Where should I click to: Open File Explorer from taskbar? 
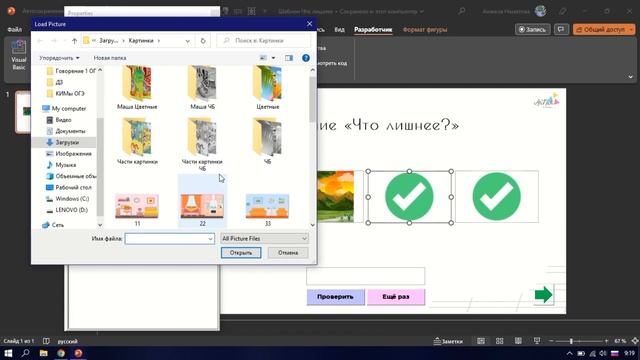coord(43,353)
